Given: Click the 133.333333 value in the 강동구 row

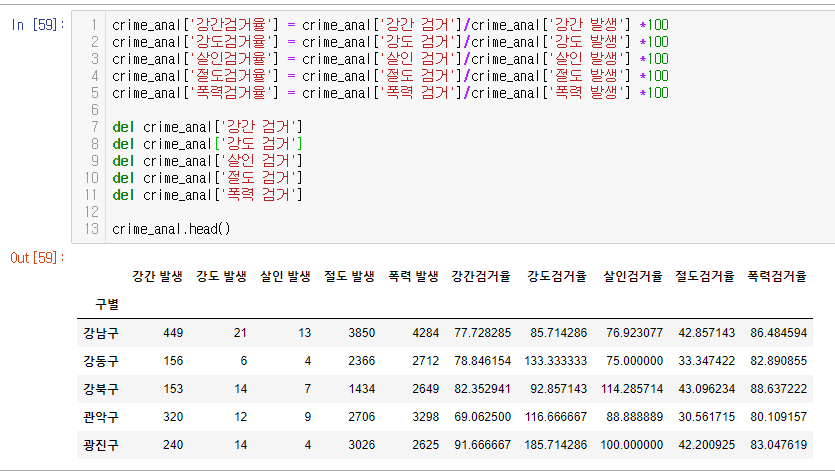Looking at the screenshot, I should click(557, 359).
